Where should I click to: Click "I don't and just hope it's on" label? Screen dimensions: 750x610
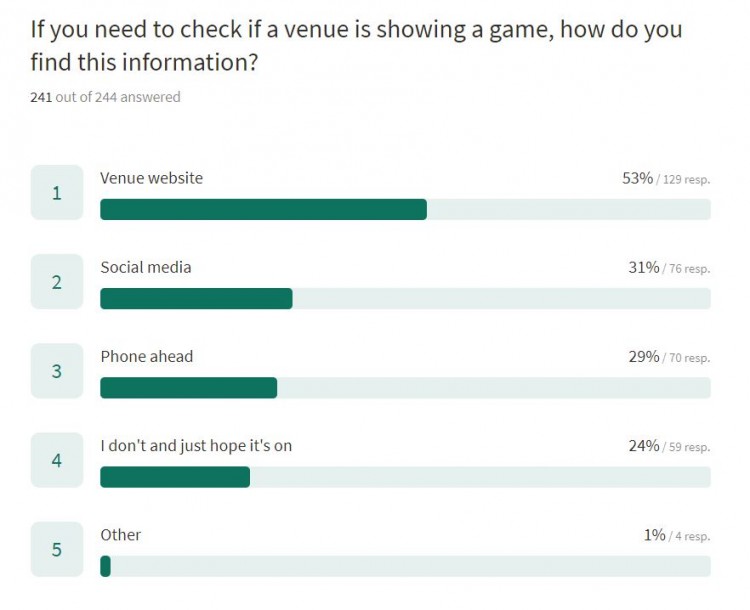[196, 445]
